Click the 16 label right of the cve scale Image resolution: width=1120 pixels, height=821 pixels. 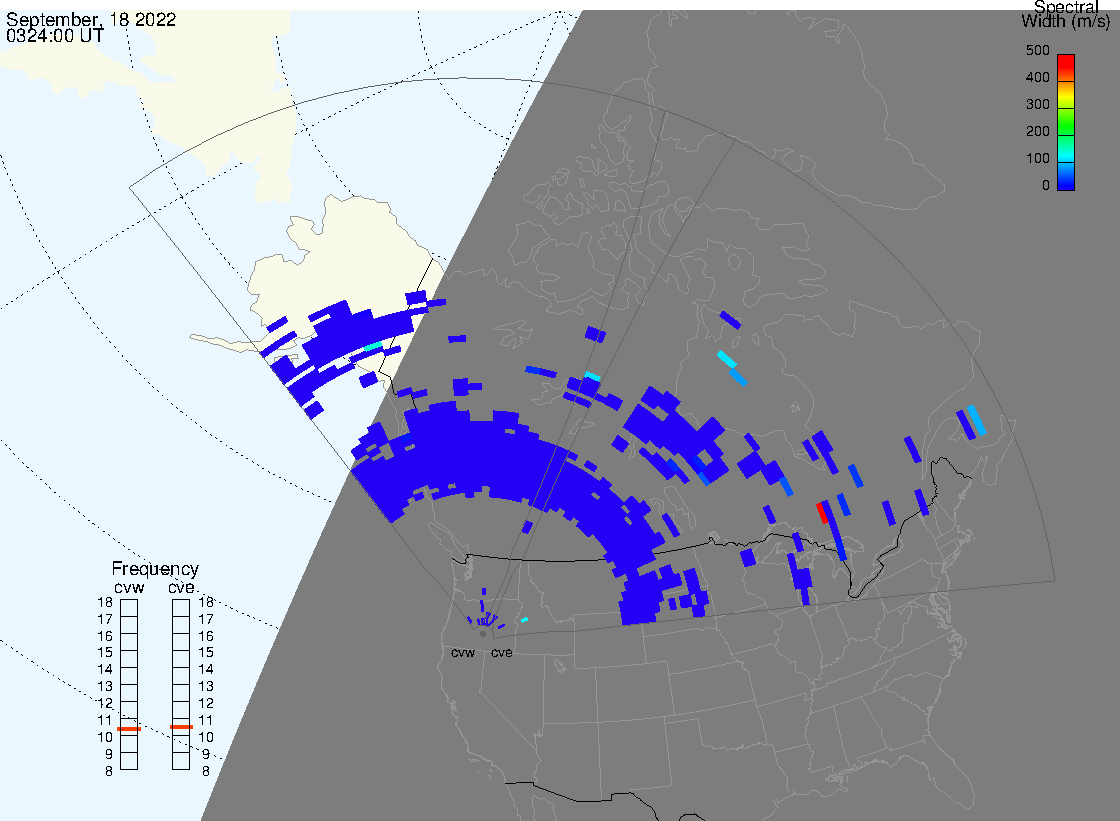coord(206,636)
